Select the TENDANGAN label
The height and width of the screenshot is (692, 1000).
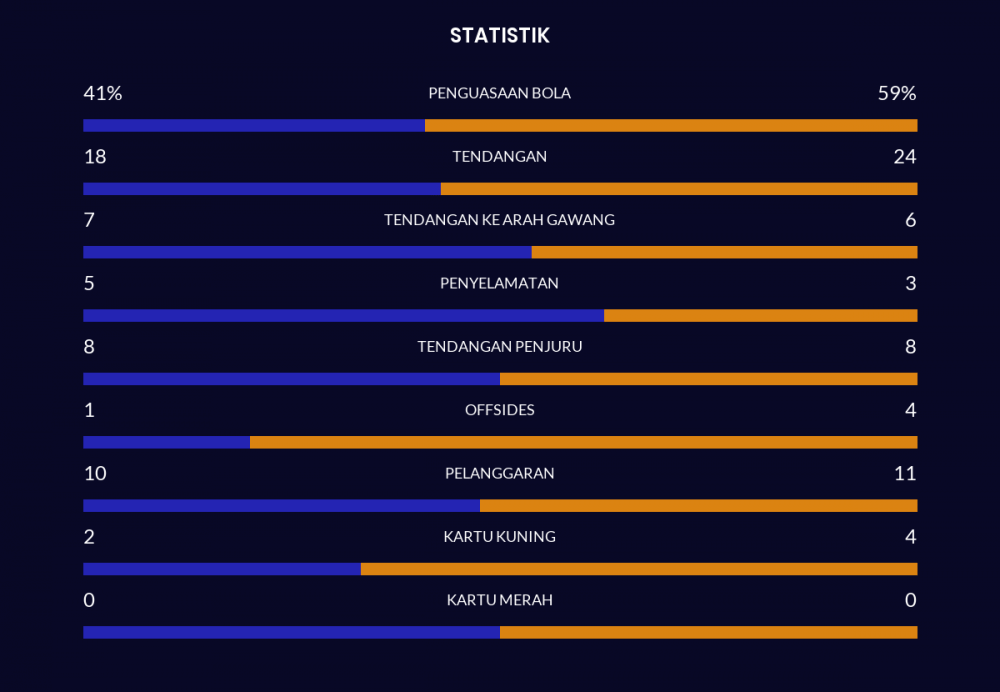point(499,156)
